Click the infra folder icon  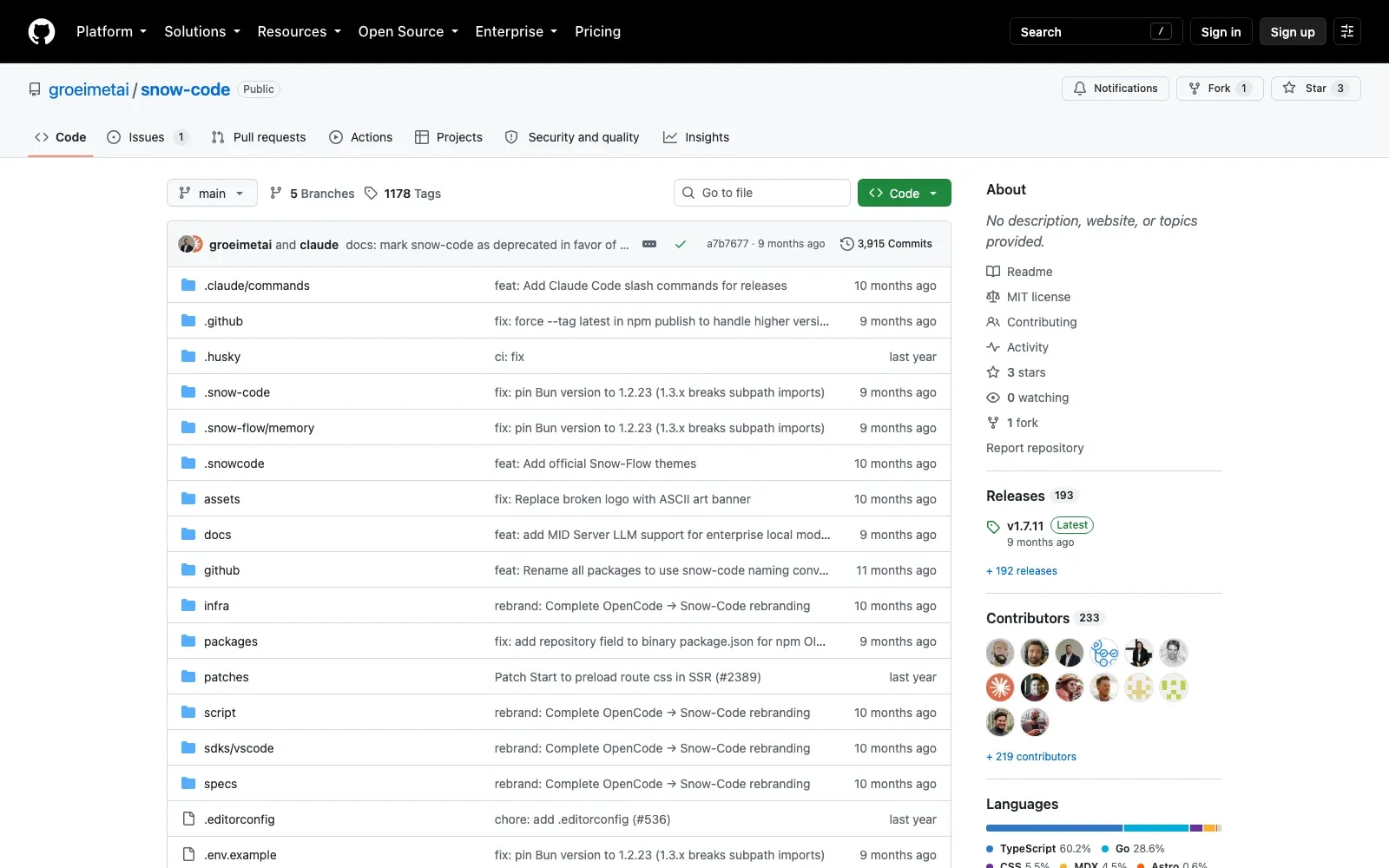pyautogui.click(x=188, y=606)
